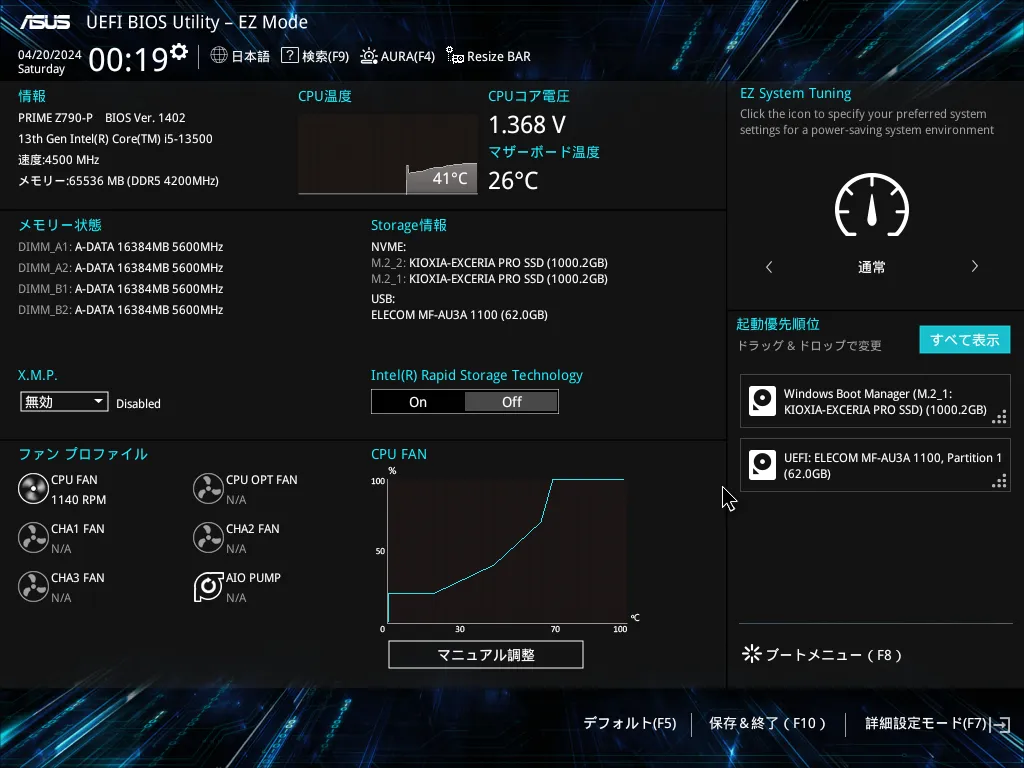Click the 速度:4500 MHz speed line
Screen dimensions: 1024x768
tap(59, 160)
